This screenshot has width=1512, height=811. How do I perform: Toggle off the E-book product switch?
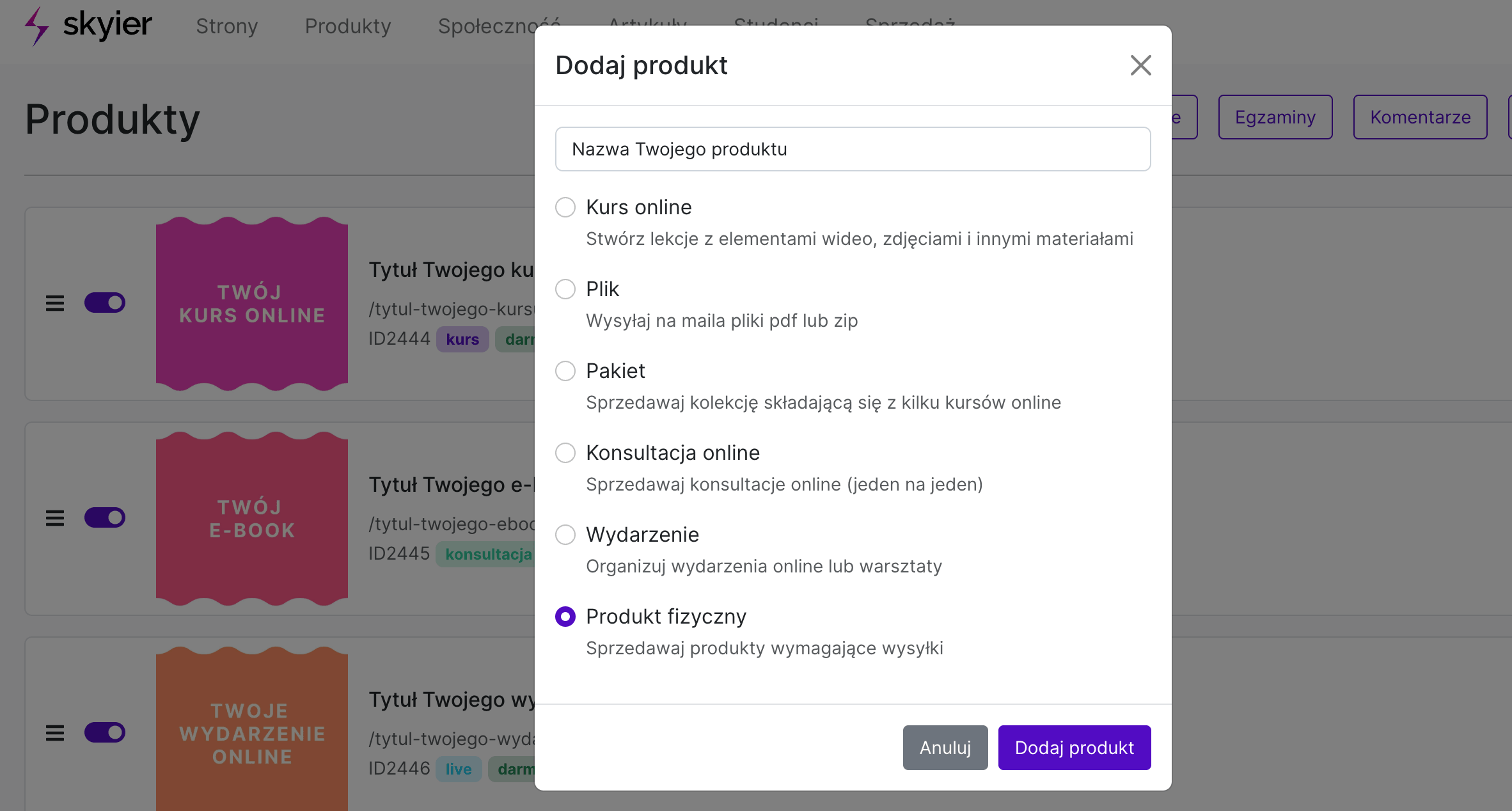pos(105,517)
